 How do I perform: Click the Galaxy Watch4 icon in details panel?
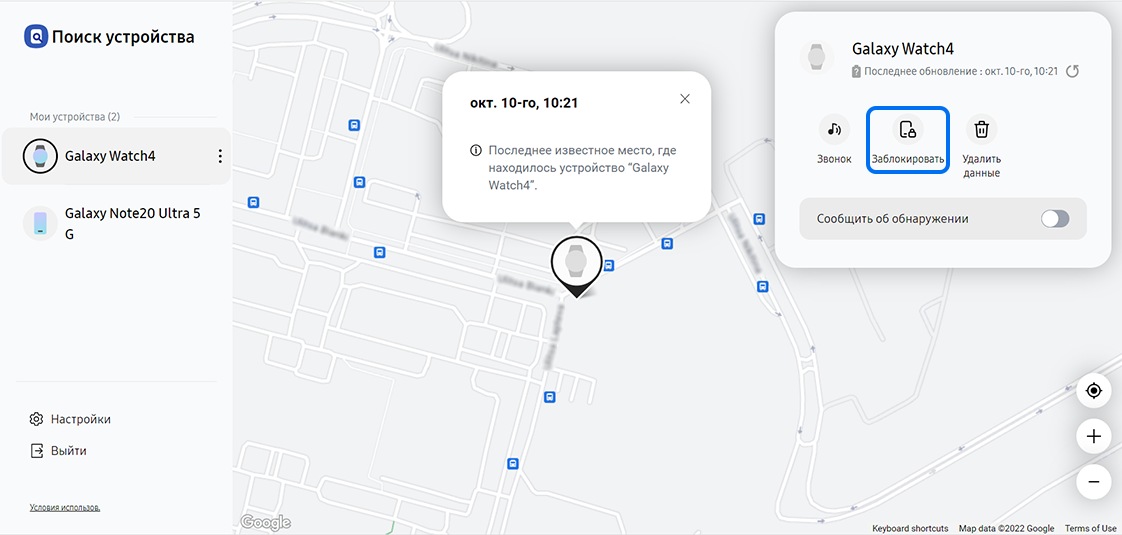click(816, 57)
